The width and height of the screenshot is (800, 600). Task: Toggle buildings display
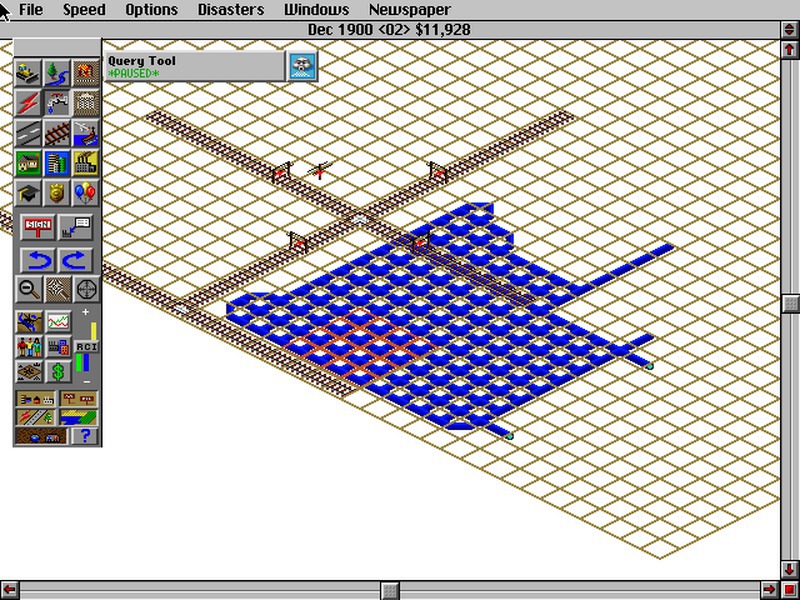click(35, 399)
